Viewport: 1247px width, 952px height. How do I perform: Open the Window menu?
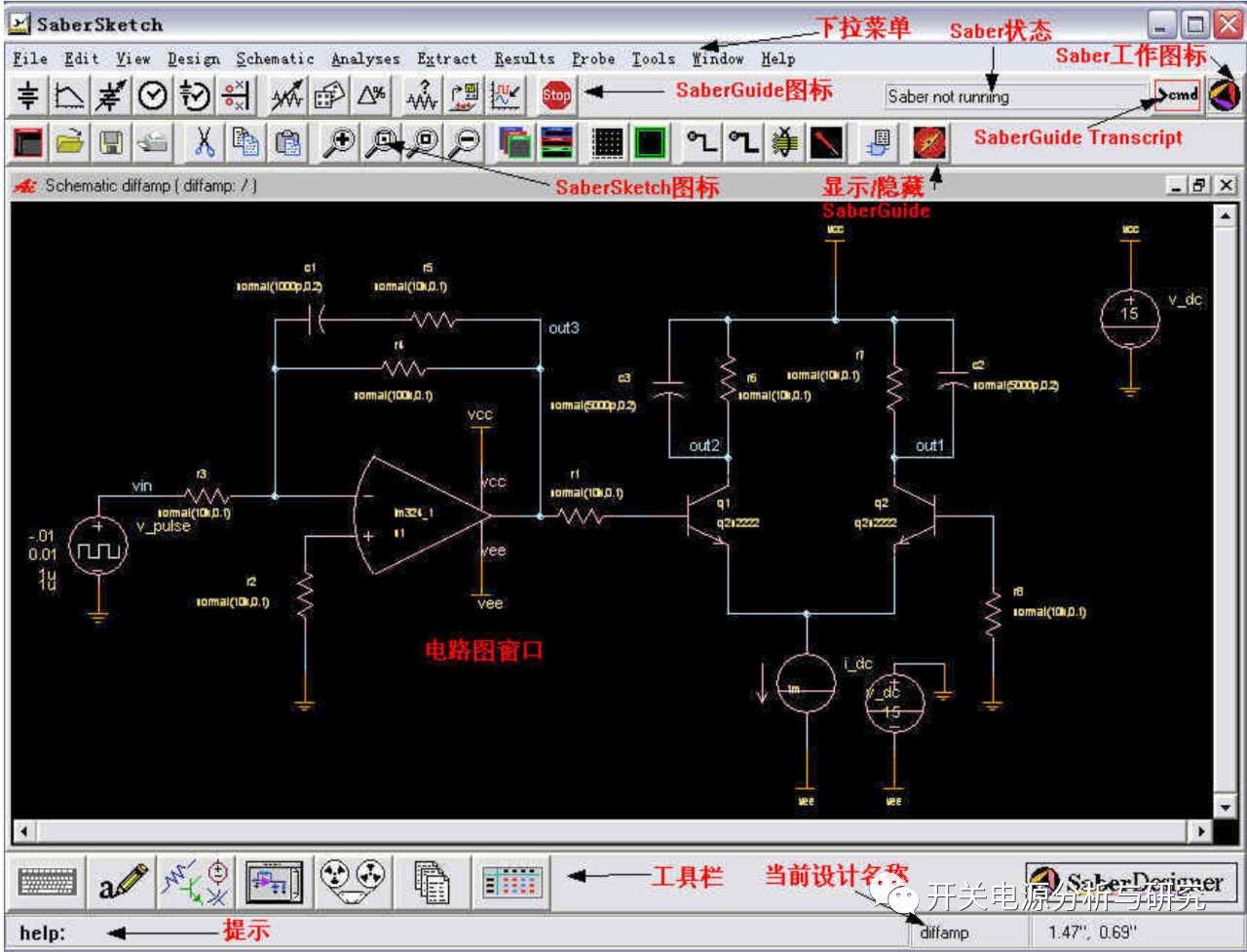pyautogui.click(x=718, y=58)
